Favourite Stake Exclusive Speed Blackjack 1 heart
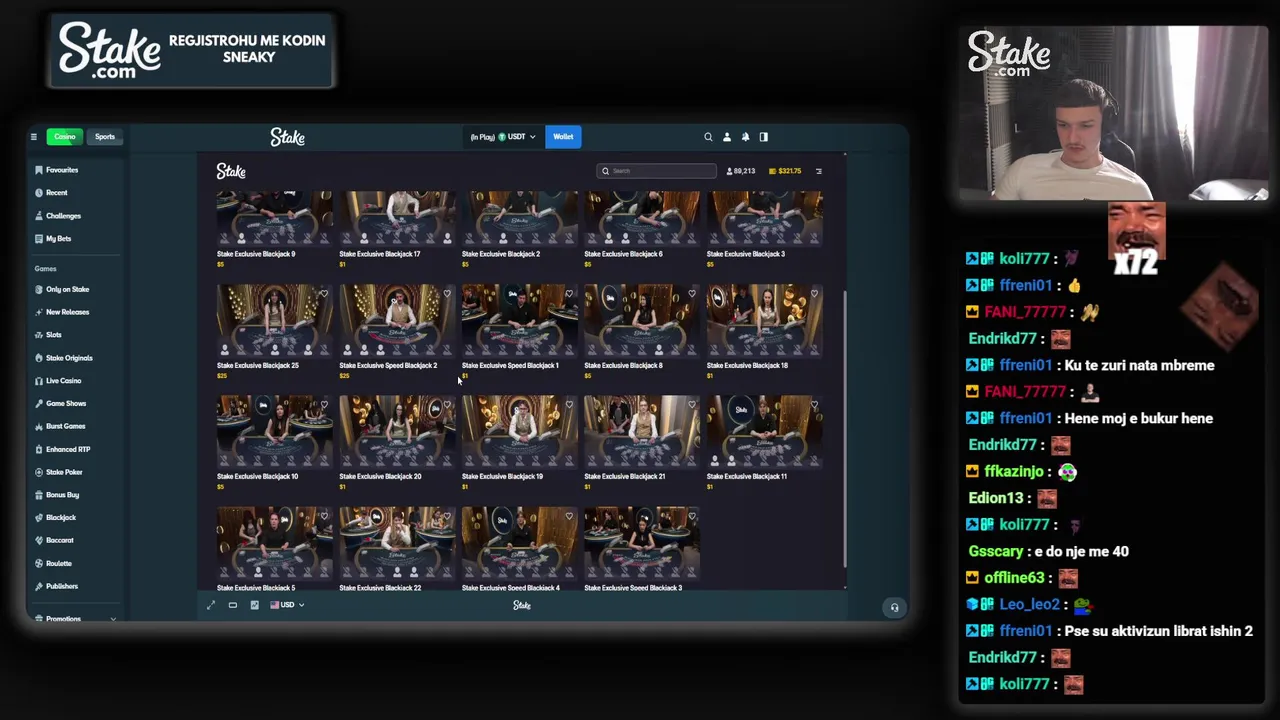 click(x=569, y=294)
